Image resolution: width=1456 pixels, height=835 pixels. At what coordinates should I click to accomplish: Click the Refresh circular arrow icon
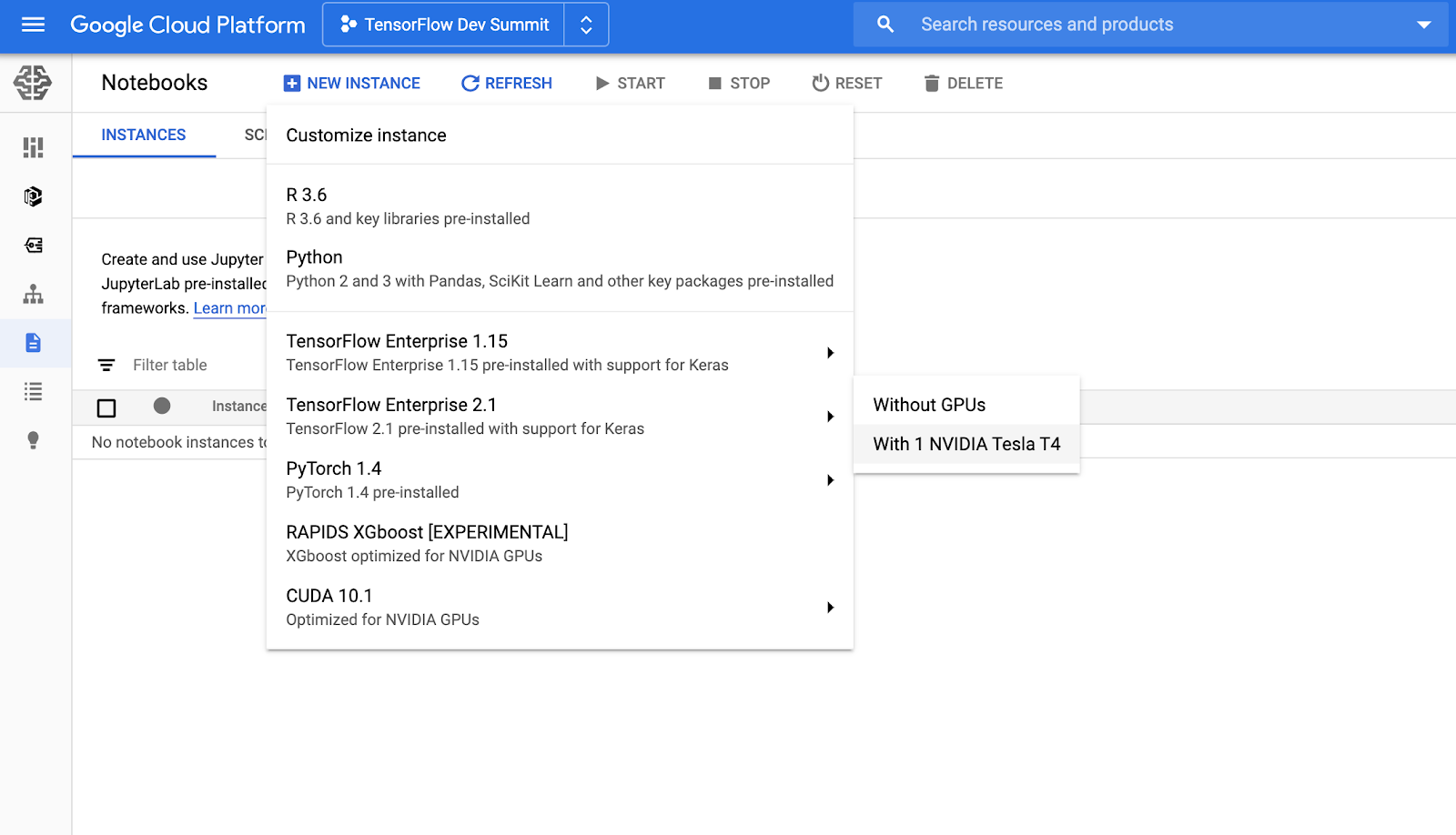click(x=470, y=84)
